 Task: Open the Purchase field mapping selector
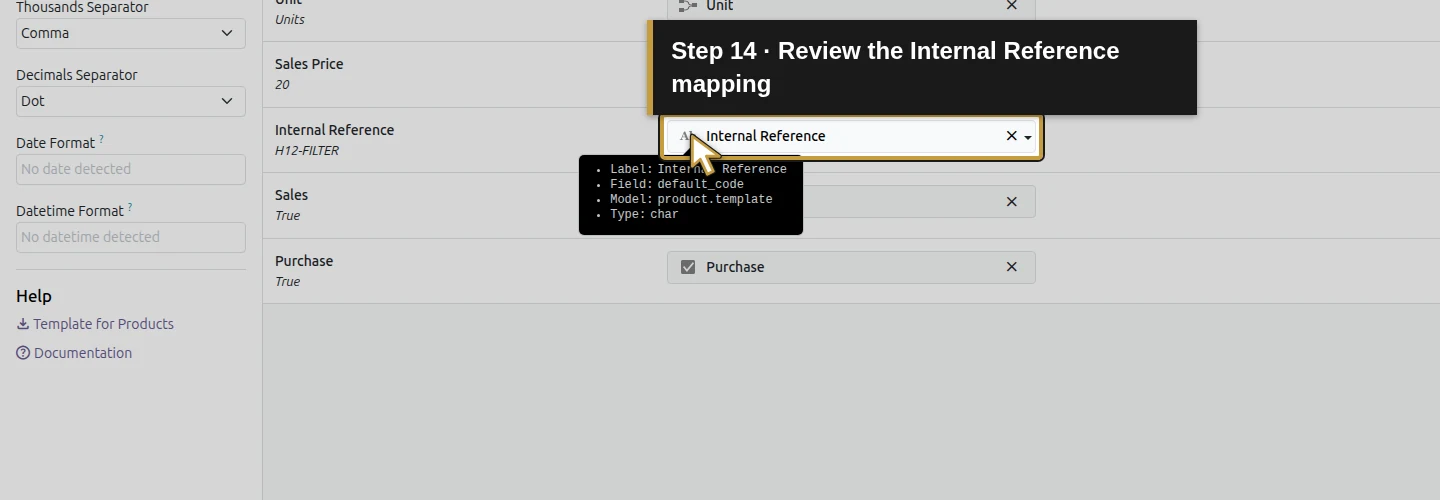(851, 267)
